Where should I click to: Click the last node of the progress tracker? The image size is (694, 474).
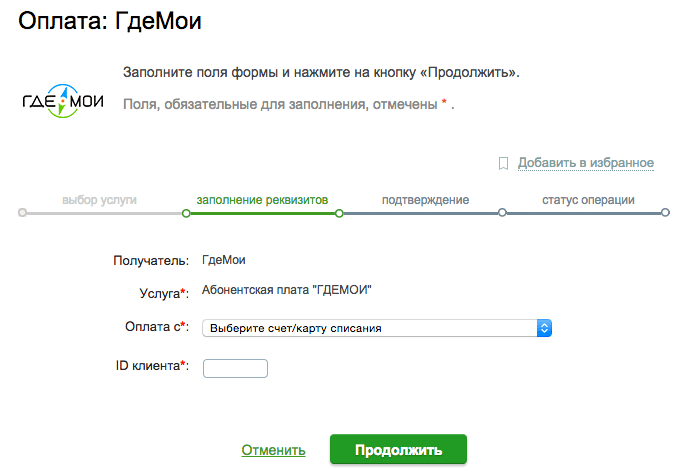[x=665, y=212]
